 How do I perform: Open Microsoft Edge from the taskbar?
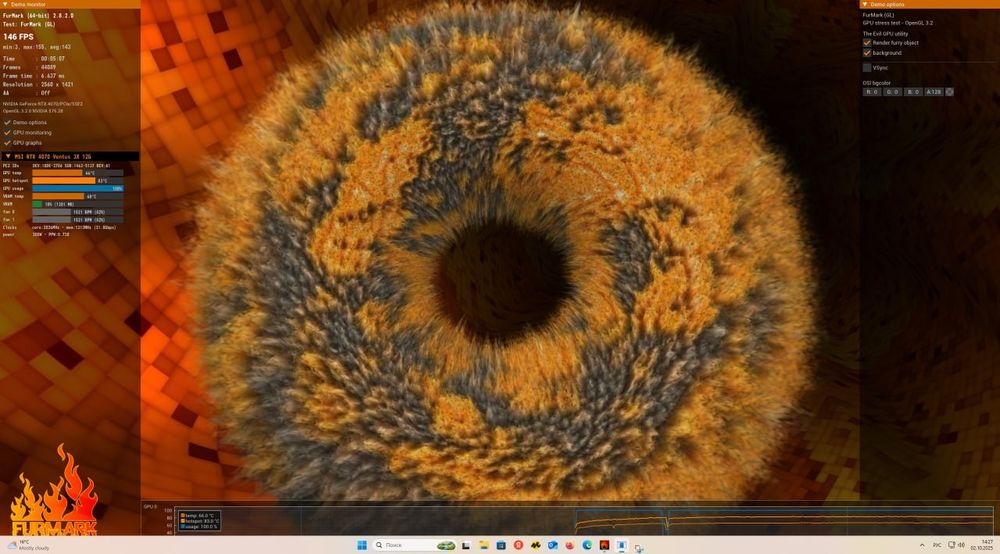coord(587,546)
